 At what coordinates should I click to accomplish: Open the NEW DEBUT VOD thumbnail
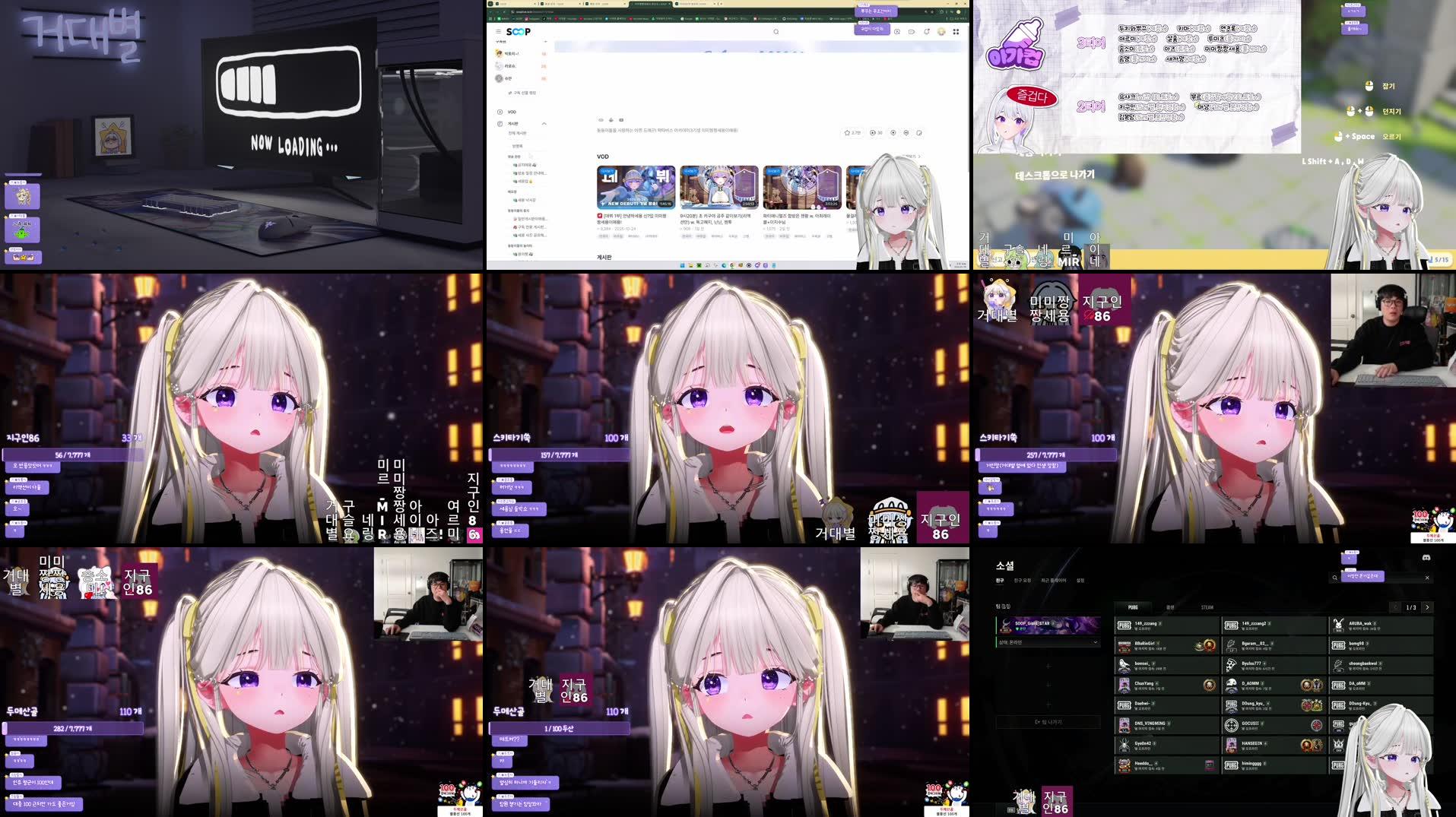pos(636,187)
